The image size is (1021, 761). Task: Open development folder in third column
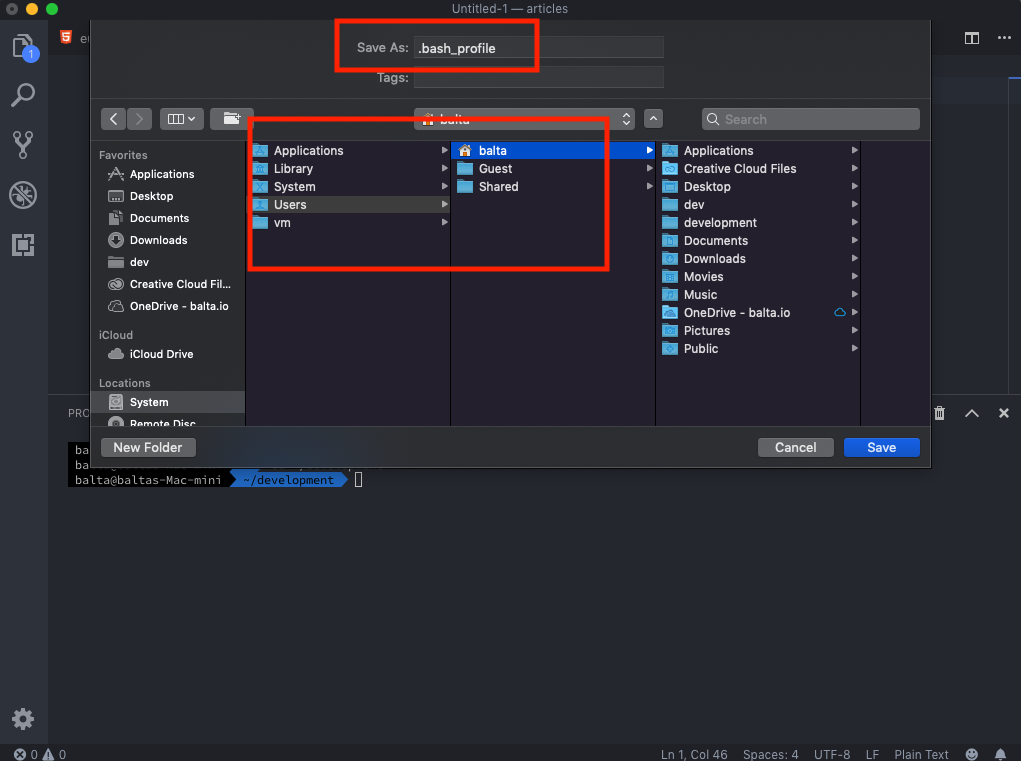759,223
